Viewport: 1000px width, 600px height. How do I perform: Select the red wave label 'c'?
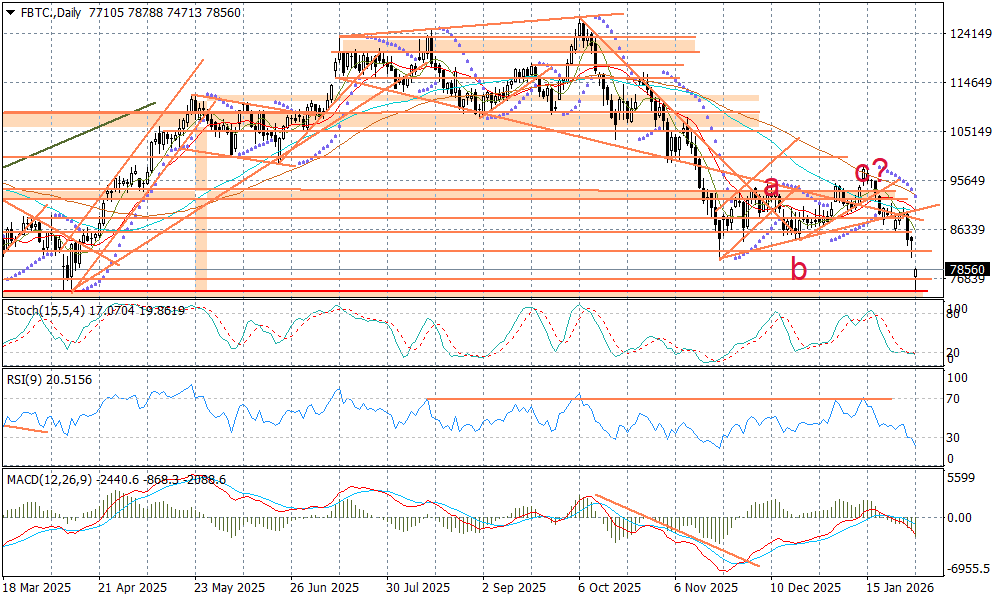click(x=861, y=172)
